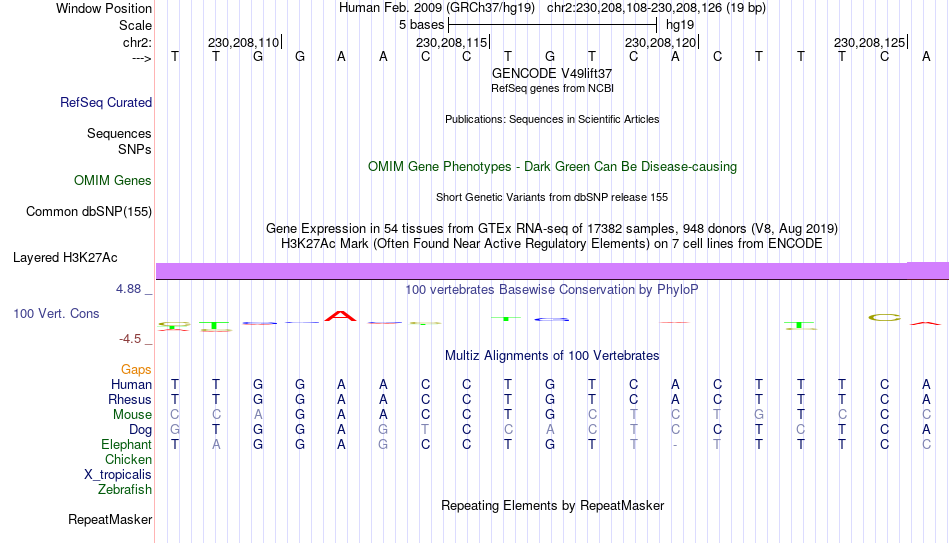Click the GENCODE V49lift37 track title
950x543 pixels.
[x=552, y=73]
